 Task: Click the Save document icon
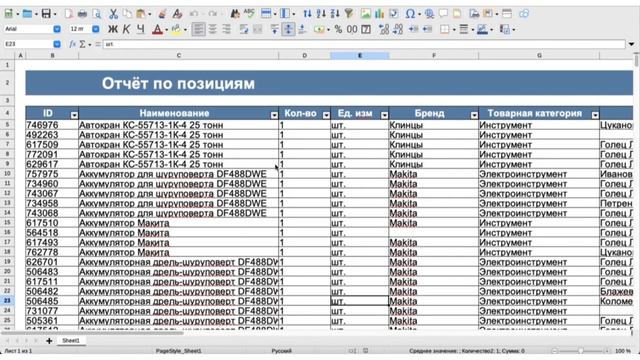[x=46, y=13]
